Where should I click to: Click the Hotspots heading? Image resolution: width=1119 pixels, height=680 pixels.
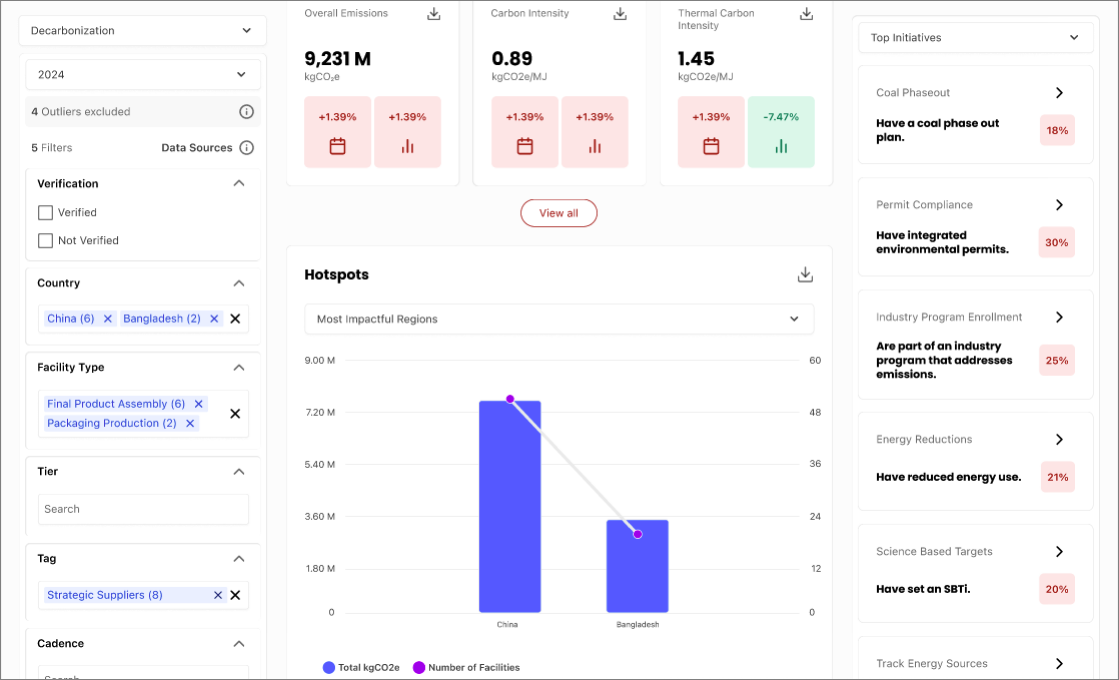point(337,275)
